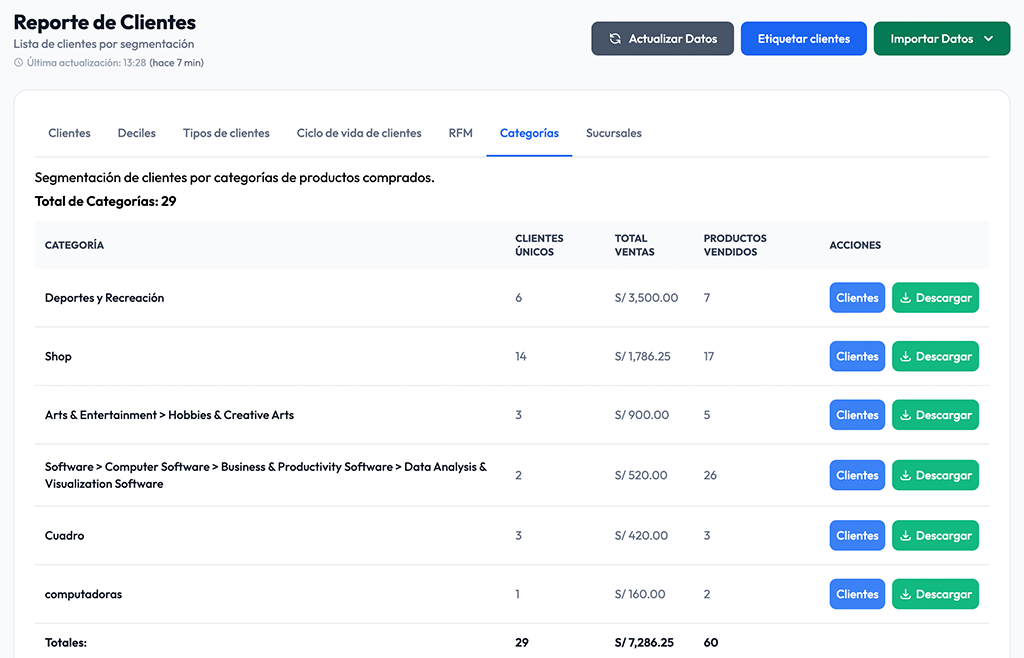
Task: Click download icon in the Software category row
Action: (x=906, y=476)
